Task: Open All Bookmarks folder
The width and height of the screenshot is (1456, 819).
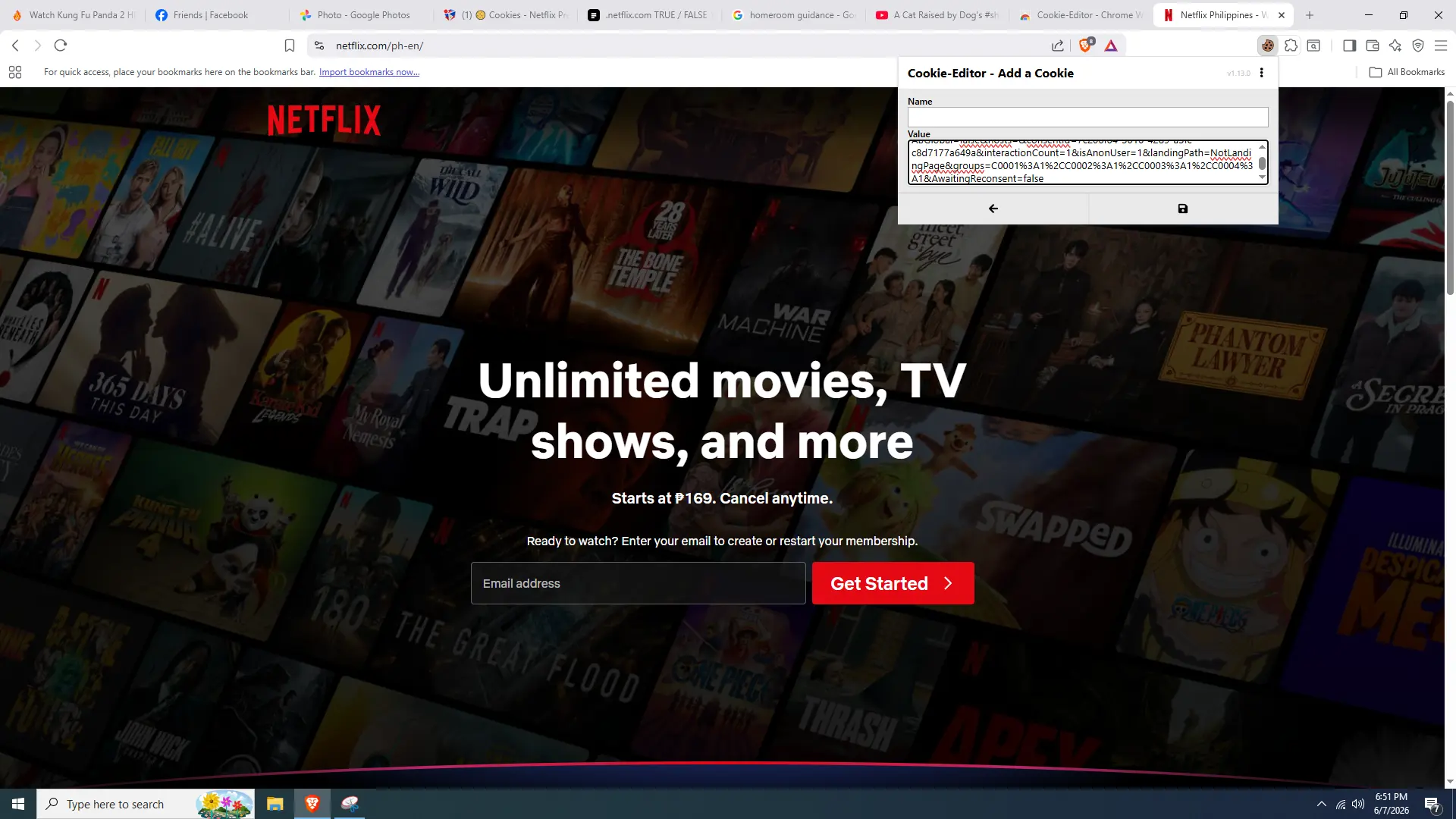Action: pos(1407,72)
